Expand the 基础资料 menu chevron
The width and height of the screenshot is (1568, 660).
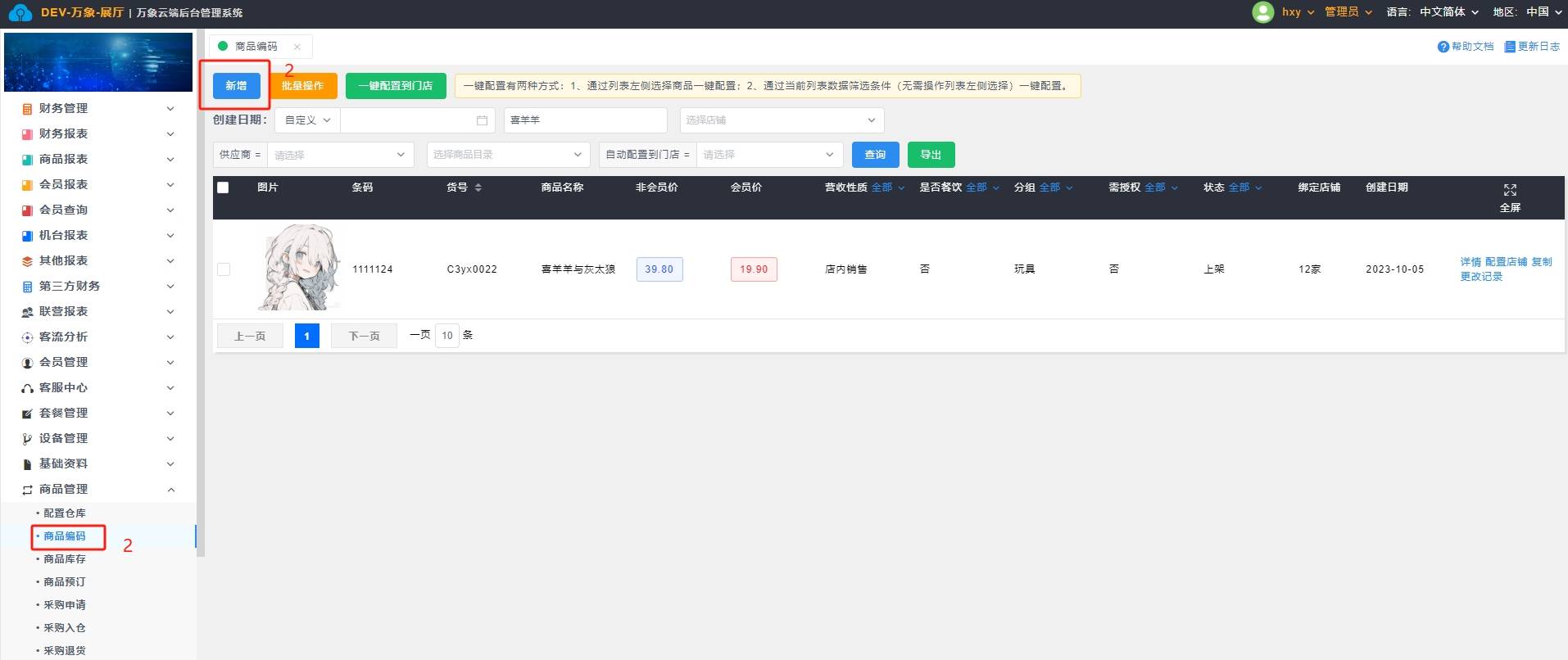point(170,464)
